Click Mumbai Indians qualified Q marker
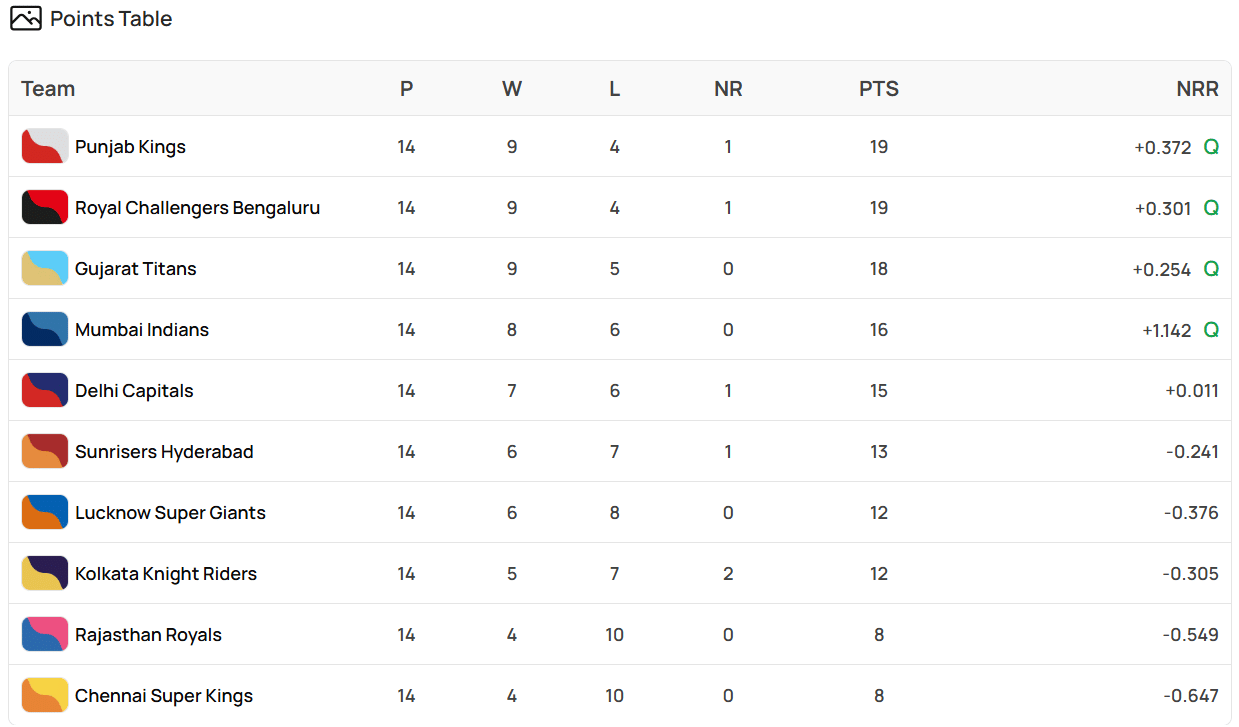This screenshot has width=1239, height=727. 1211,330
